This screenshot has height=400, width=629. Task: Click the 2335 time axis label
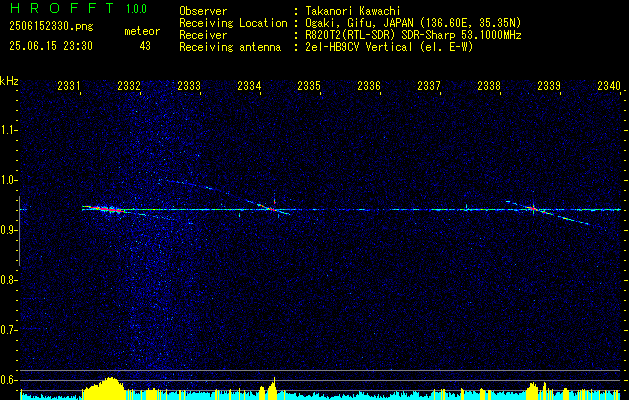pyautogui.click(x=309, y=86)
